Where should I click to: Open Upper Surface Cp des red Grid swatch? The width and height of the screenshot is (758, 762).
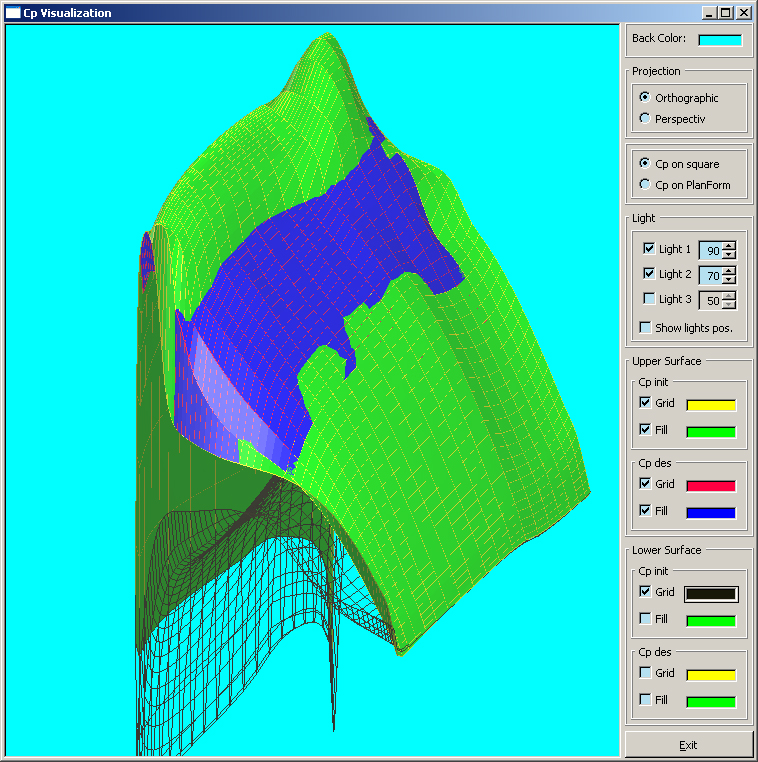click(x=711, y=486)
